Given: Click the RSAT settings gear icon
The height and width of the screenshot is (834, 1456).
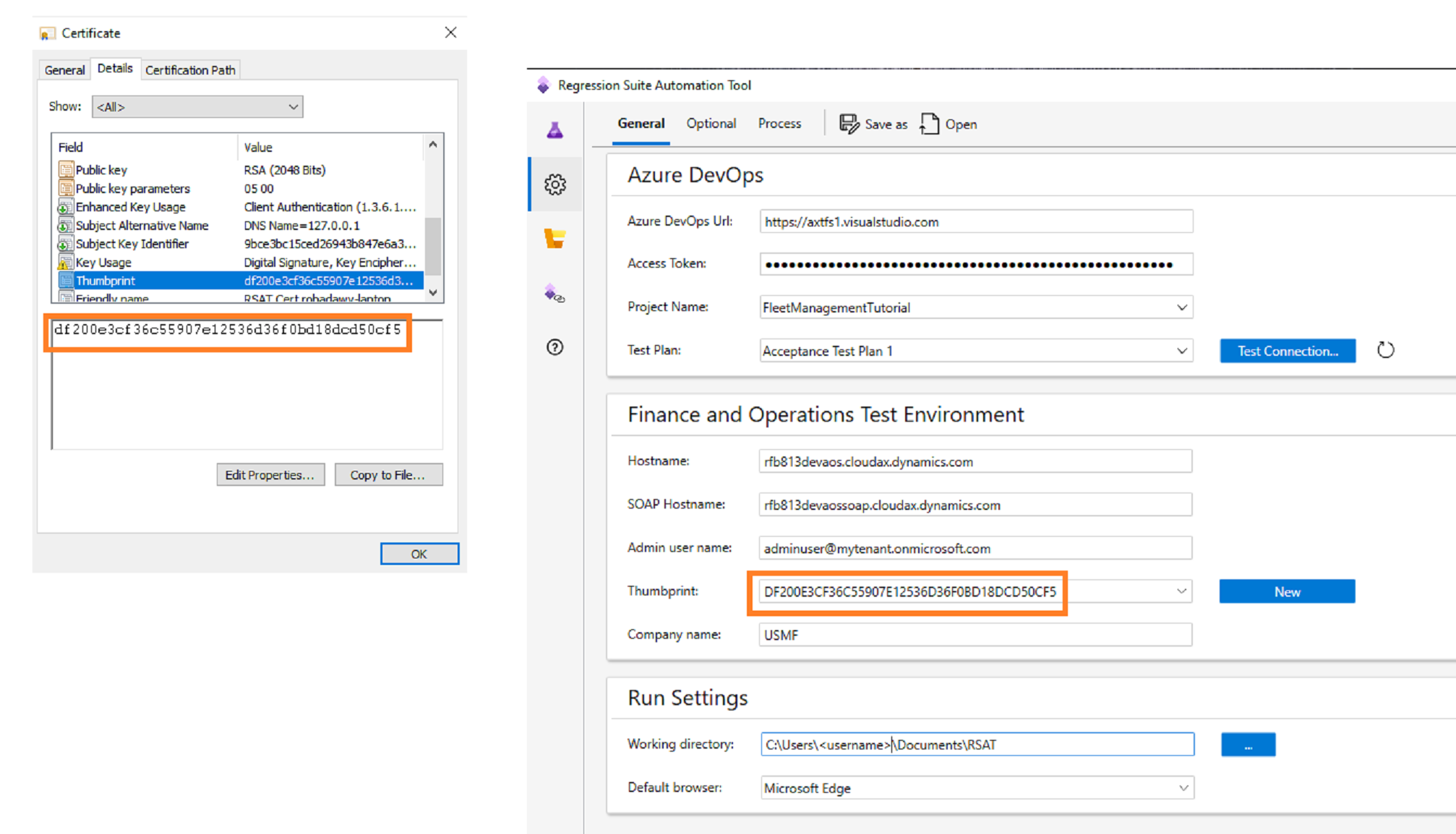Looking at the screenshot, I should pos(556,184).
